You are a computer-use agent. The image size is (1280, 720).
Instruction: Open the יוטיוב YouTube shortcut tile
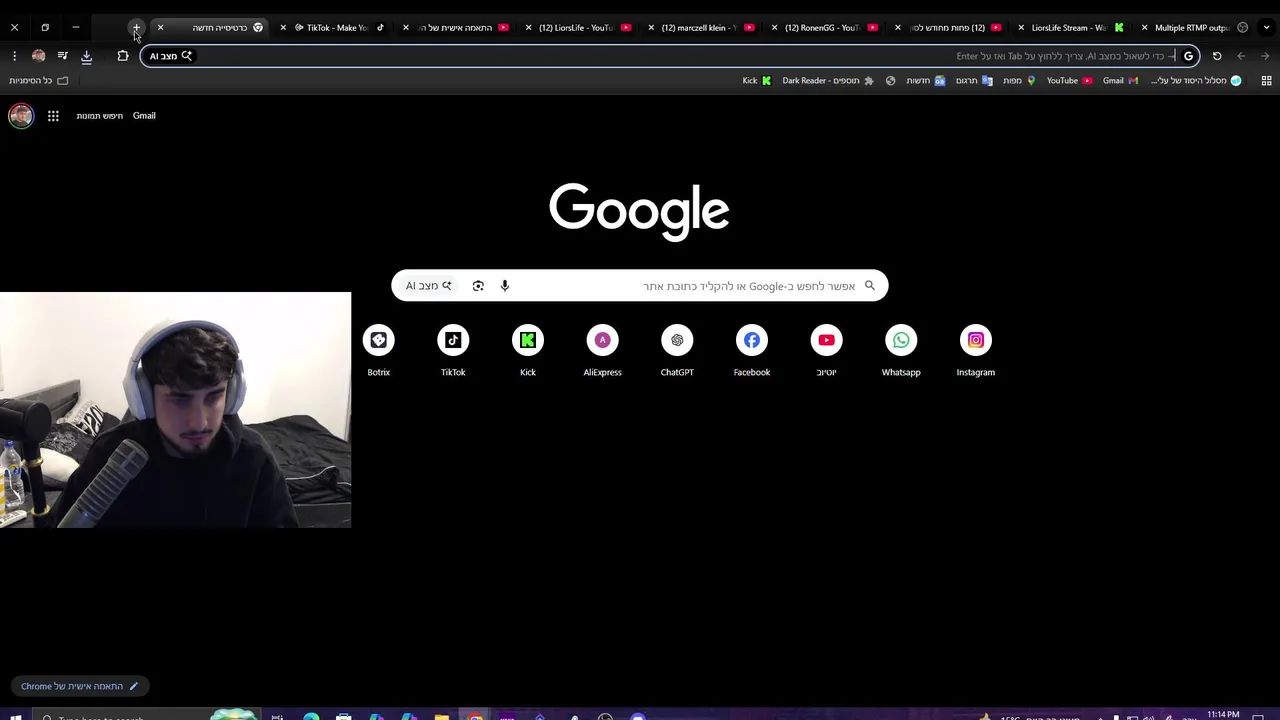[x=826, y=351]
